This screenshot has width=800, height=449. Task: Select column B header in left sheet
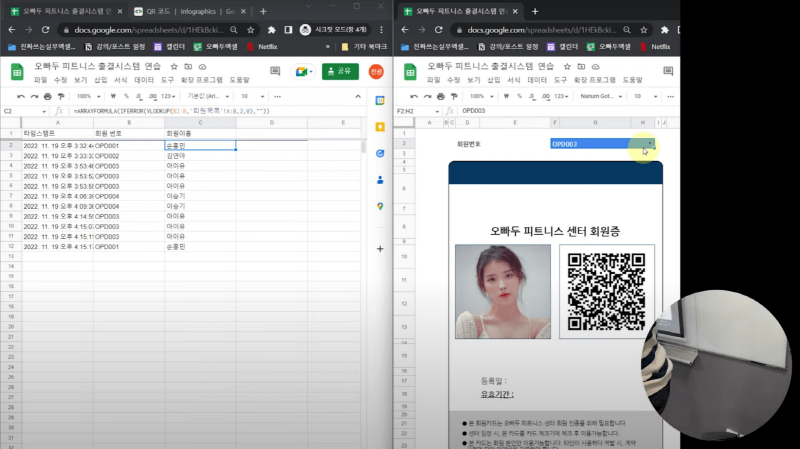pos(129,122)
